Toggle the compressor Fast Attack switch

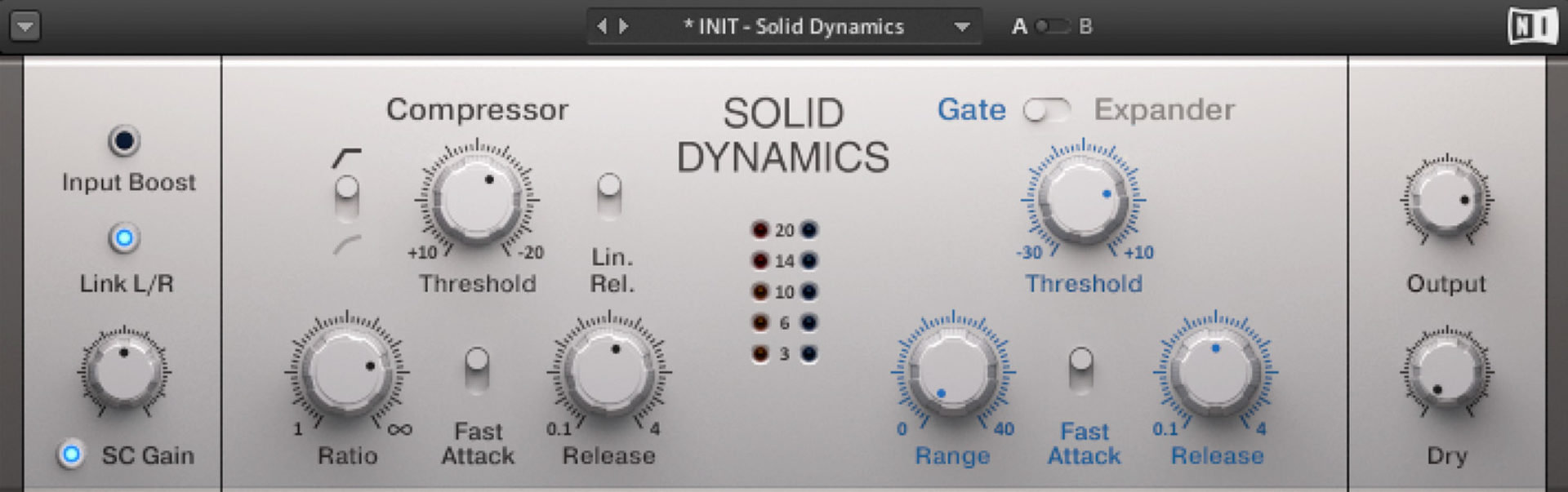click(477, 370)
